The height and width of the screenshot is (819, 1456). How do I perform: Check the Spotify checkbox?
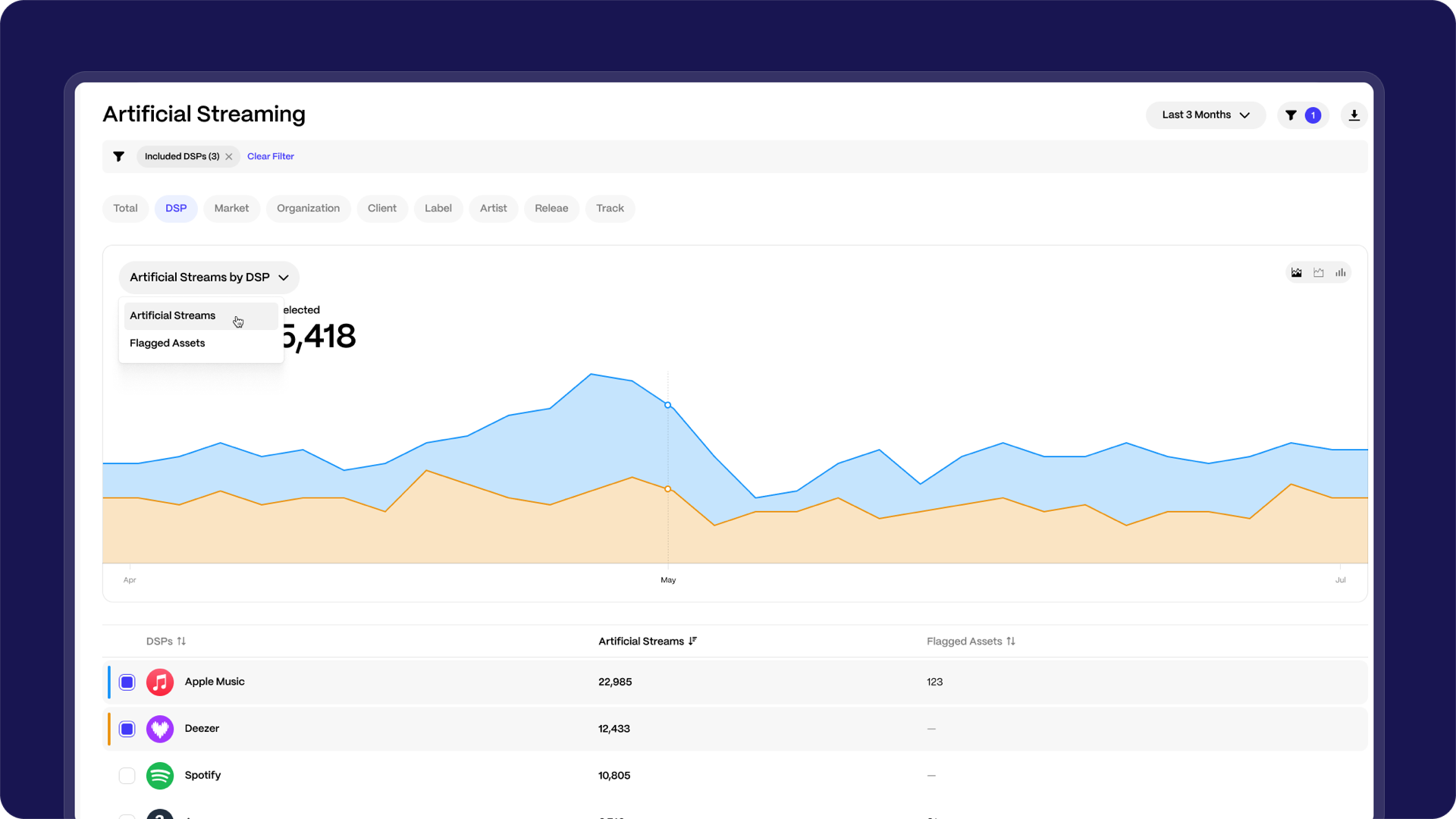click(x=127, y=776)
